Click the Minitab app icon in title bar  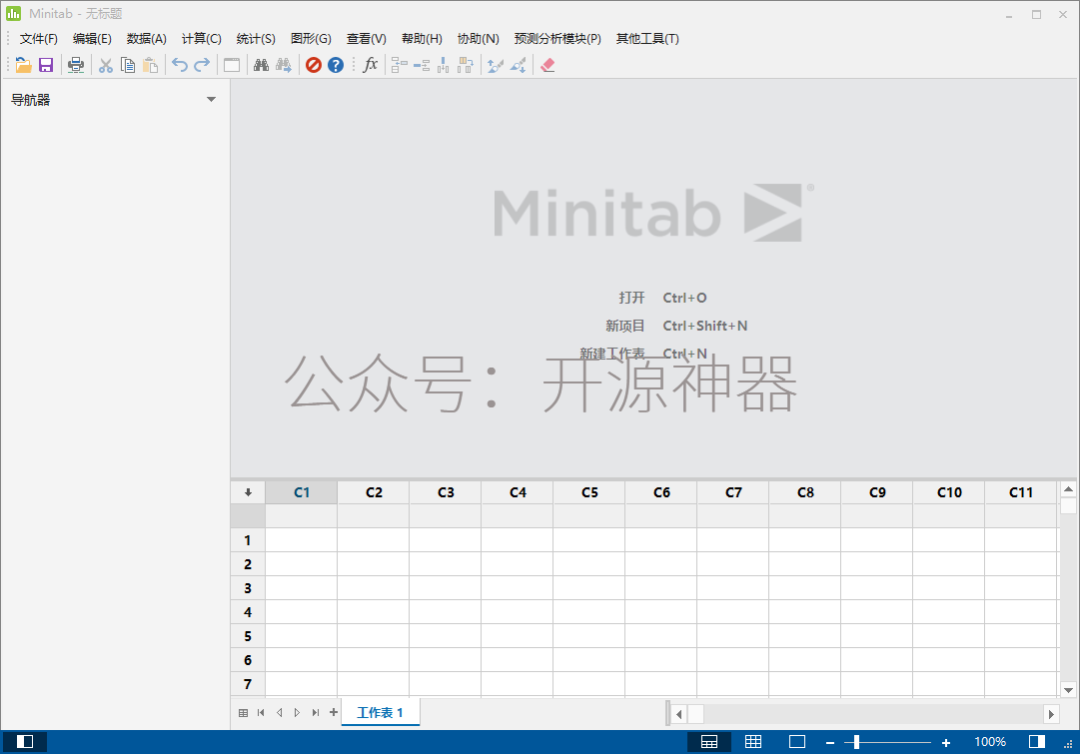13,14
